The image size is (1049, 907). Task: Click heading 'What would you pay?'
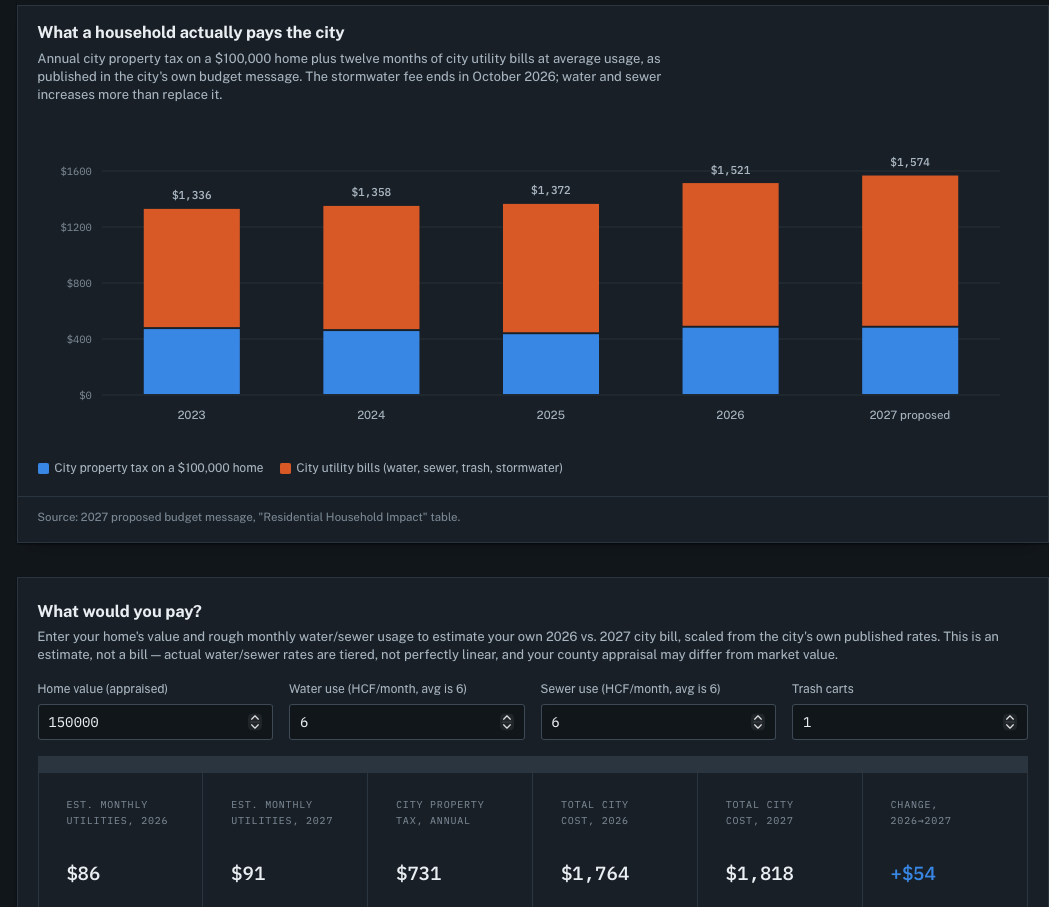point(120,611)
